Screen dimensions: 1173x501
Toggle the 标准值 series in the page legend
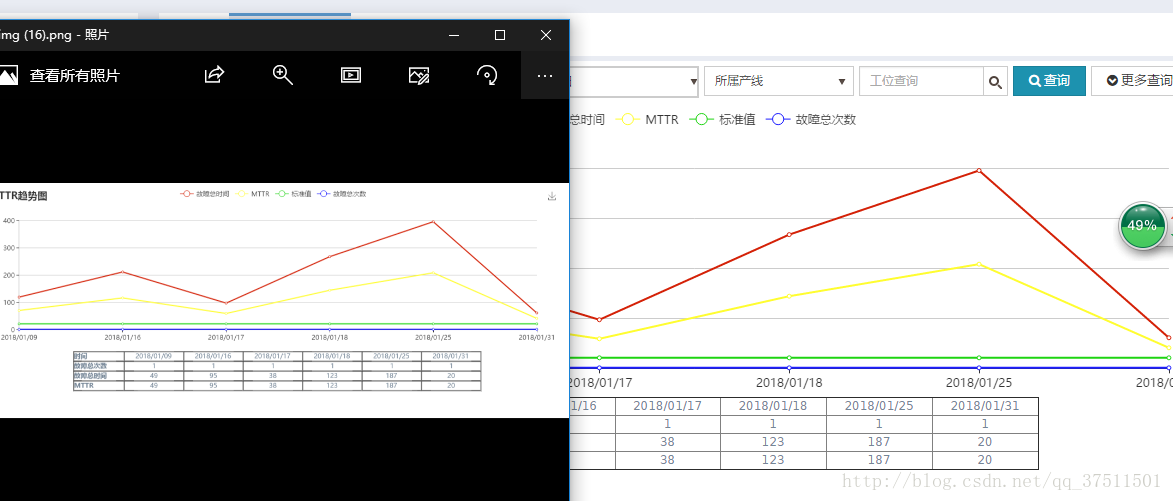(723, 120)
